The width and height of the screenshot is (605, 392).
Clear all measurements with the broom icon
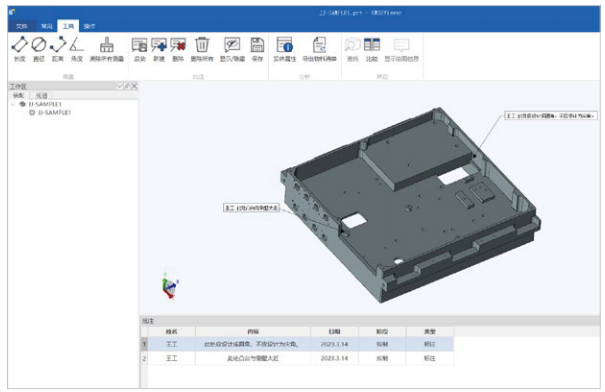pyautogui.click(x=106, y=49)
